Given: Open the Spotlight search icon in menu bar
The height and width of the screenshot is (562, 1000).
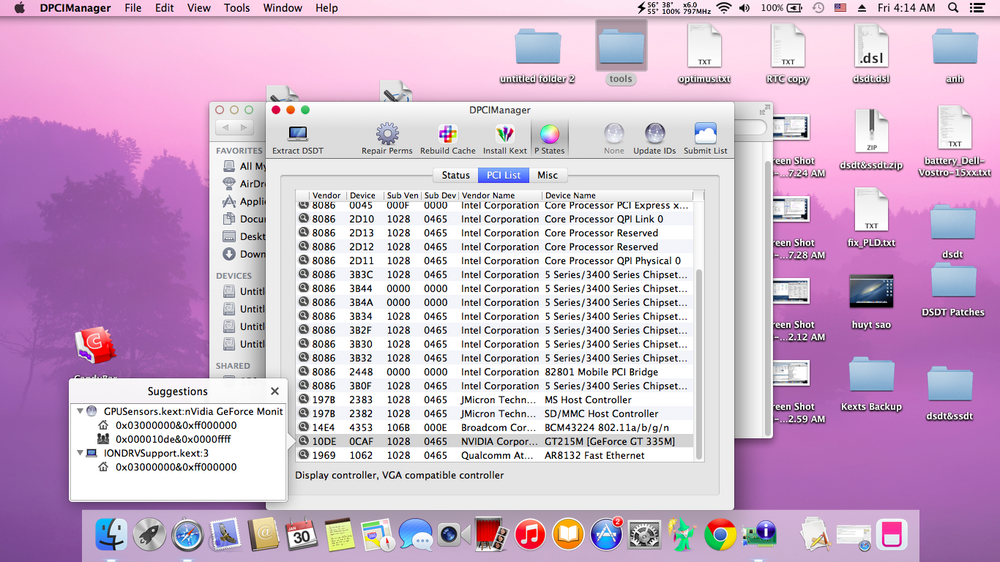Looking at the screenshot, I should [953, 8].
